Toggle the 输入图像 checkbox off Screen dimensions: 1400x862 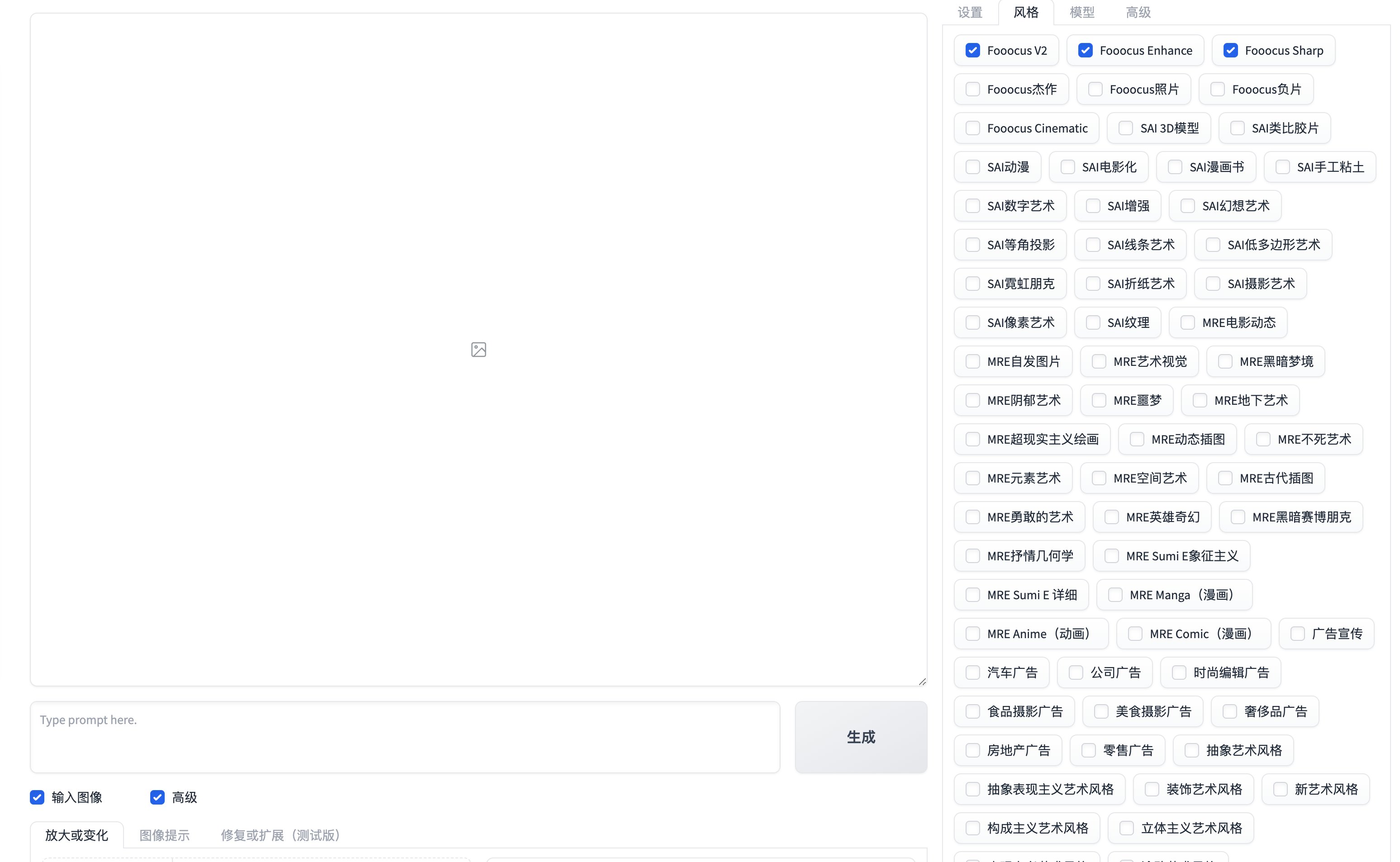pos(37,797)
